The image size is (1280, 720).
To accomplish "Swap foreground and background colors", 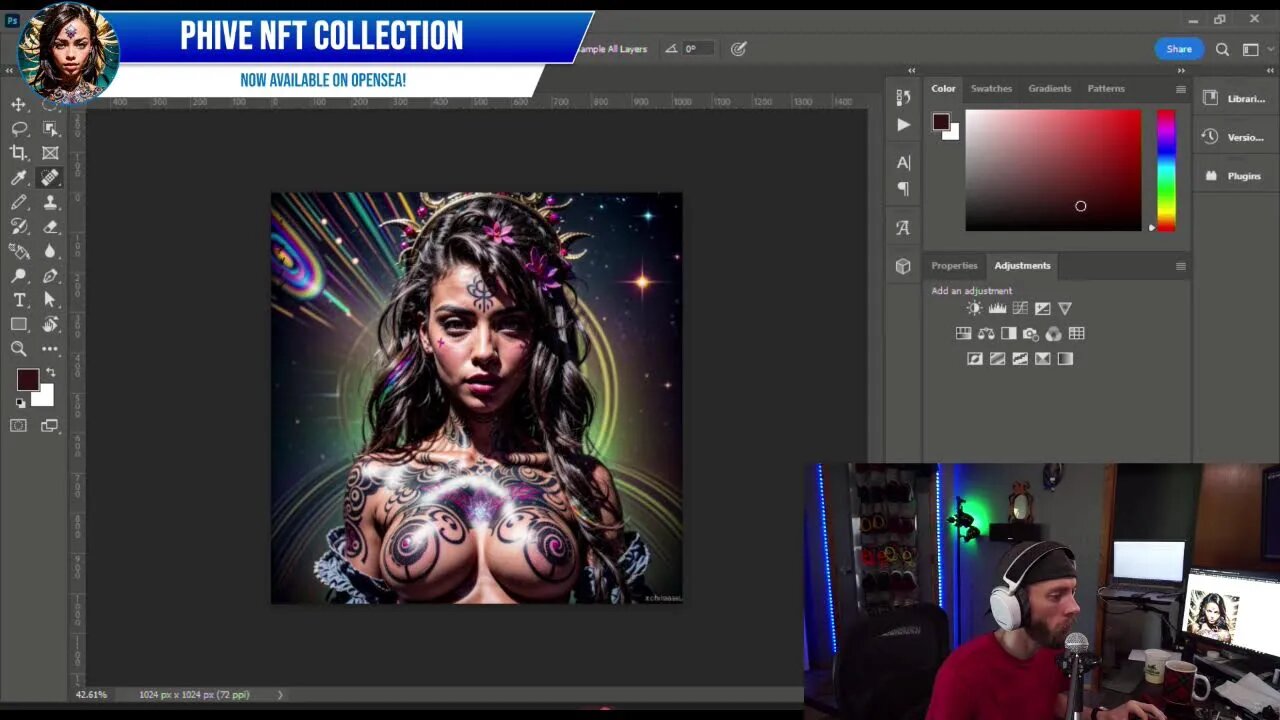I will (50, 373).
